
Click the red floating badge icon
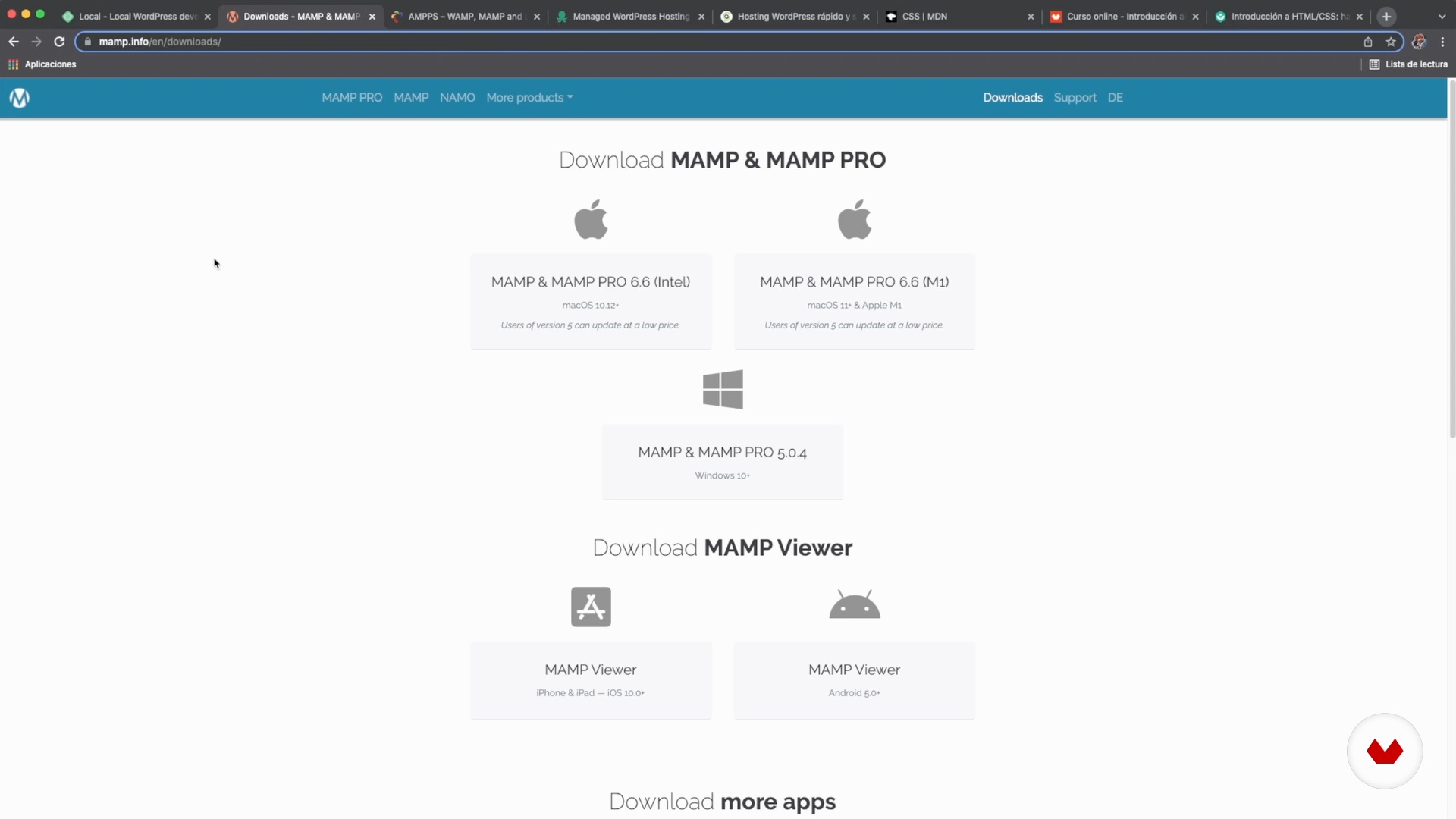(1384, 751)
